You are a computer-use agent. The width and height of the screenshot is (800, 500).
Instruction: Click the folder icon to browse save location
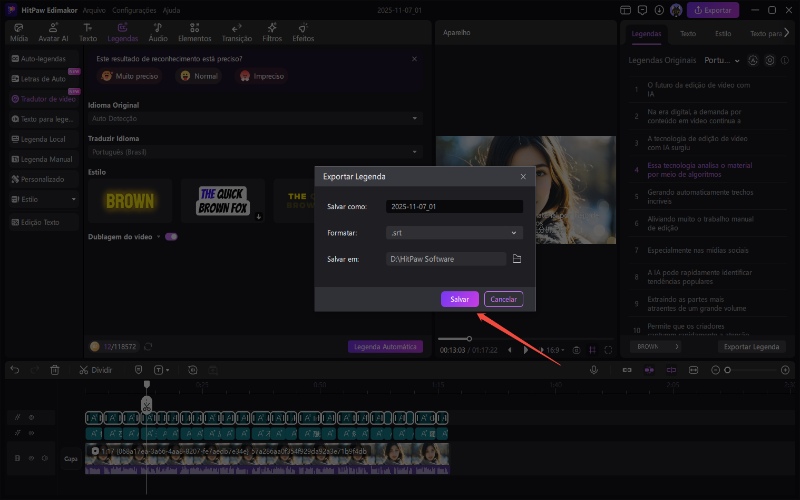517,259
